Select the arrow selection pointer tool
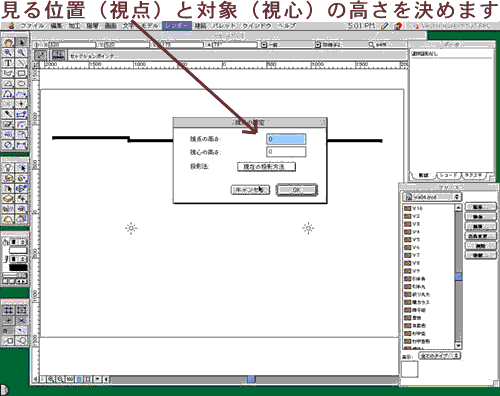The height and width of the screenshot is (396, 500). (21, 43)
